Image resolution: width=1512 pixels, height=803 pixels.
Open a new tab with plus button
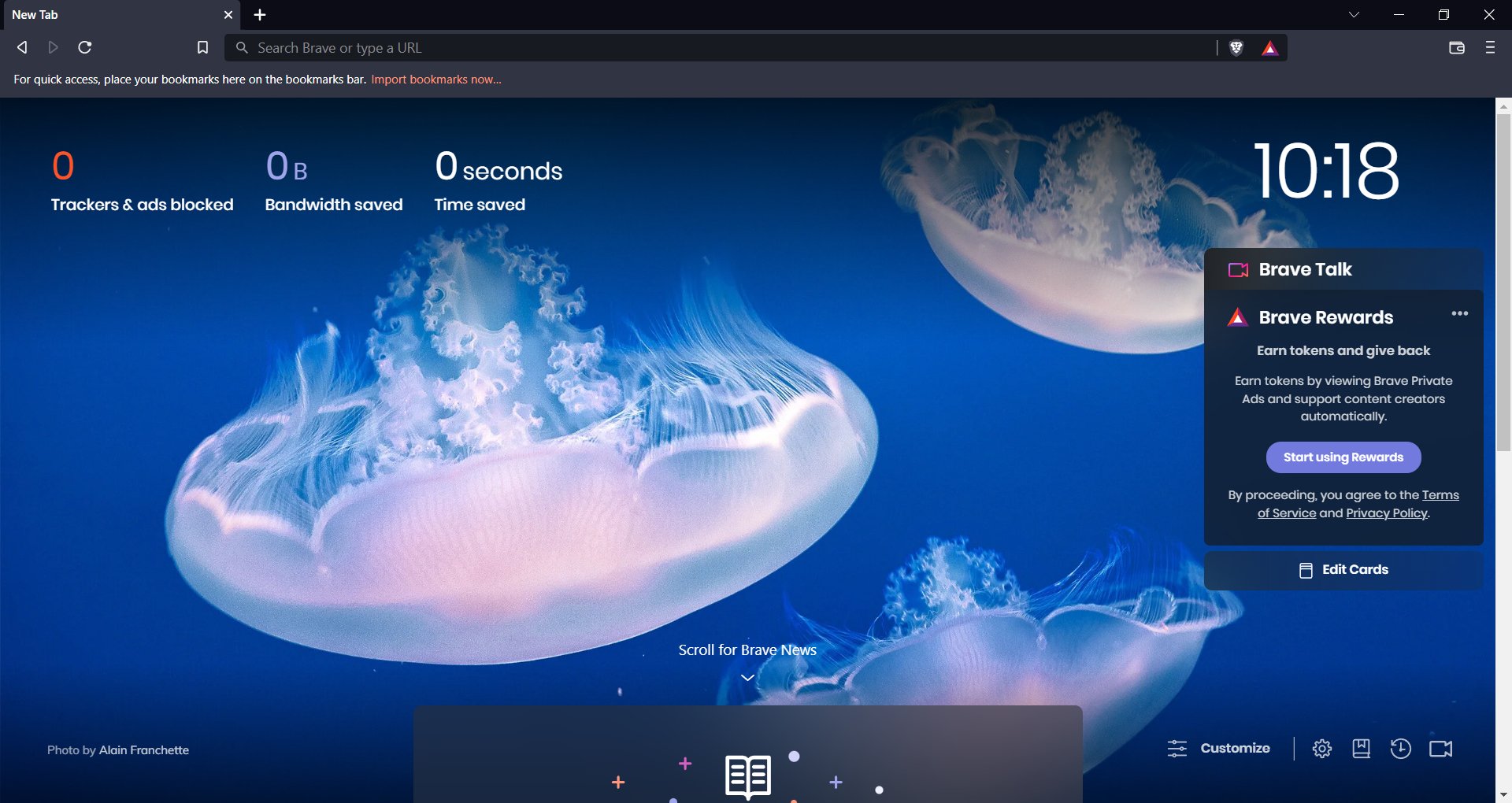pos(260,15)
